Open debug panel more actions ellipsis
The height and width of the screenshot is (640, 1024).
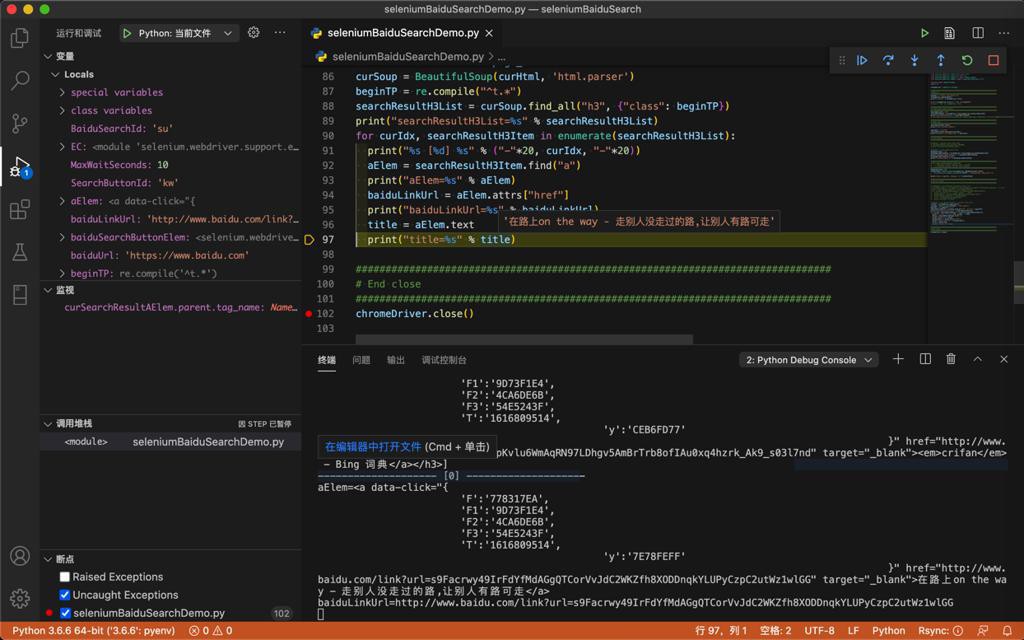(x=280, y=33)
